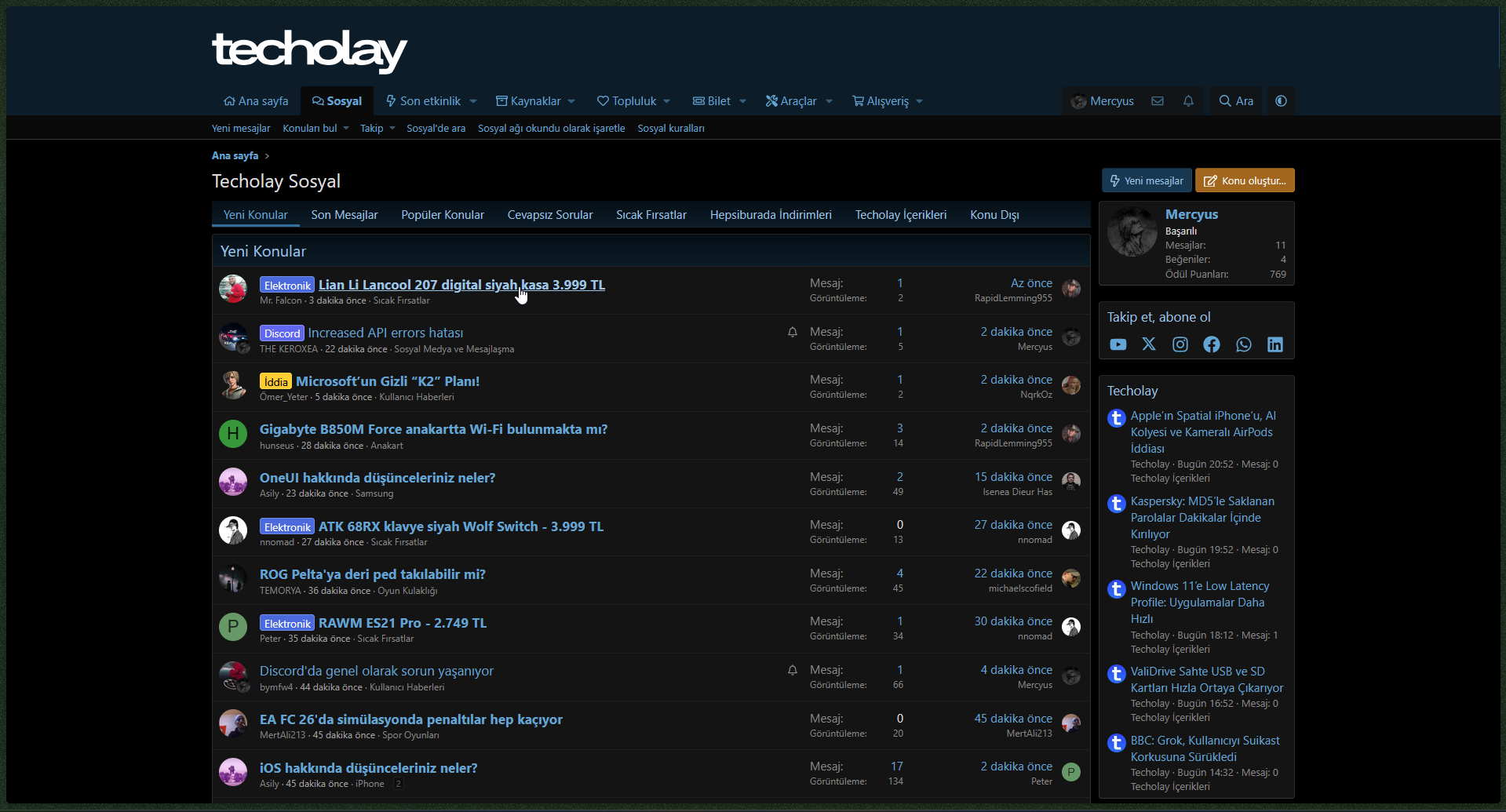1506x812 pixels.
Task: Open the LinkedIn social link
Action: point(1275,344)
